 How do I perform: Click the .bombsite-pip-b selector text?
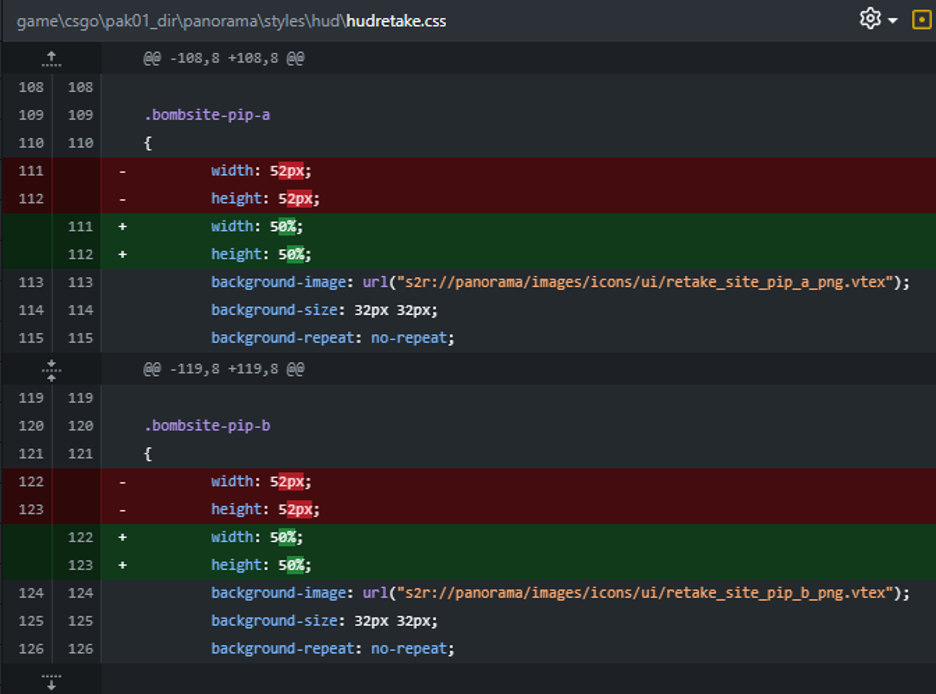point(207,426)
